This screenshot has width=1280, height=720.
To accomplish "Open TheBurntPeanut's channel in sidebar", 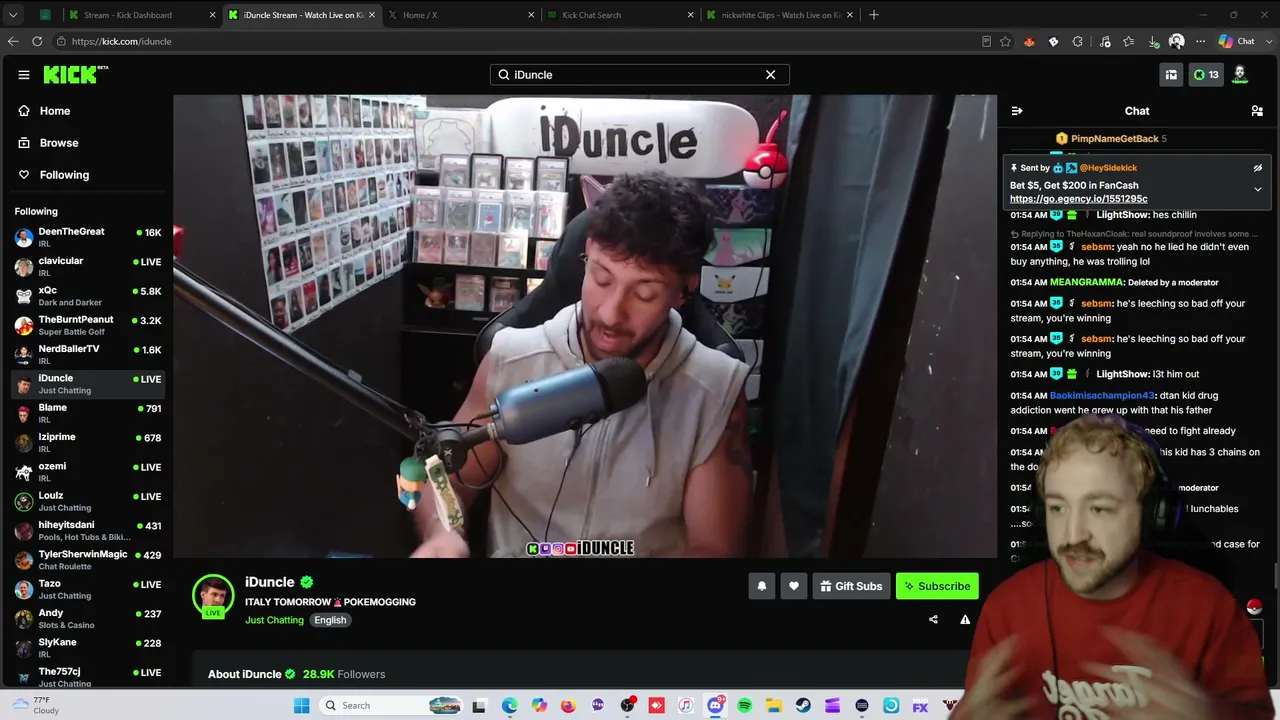I will point(88,325).
